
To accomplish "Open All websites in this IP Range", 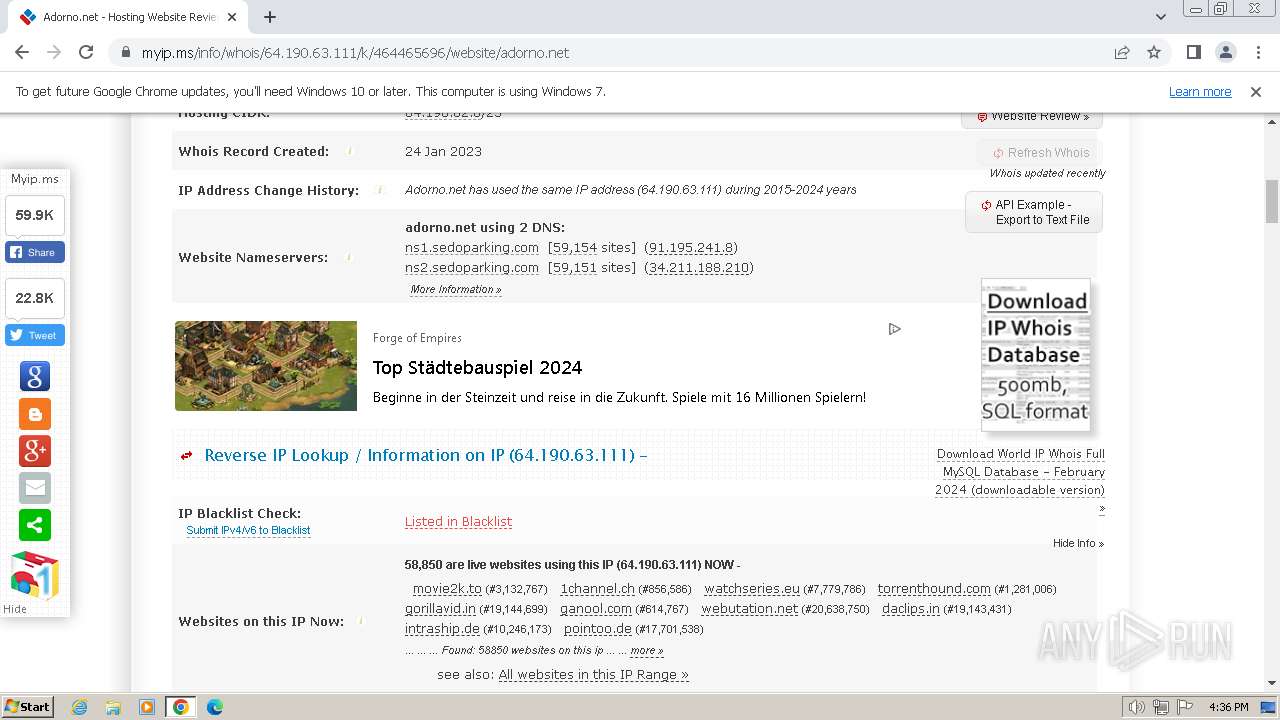I will 593,675.
